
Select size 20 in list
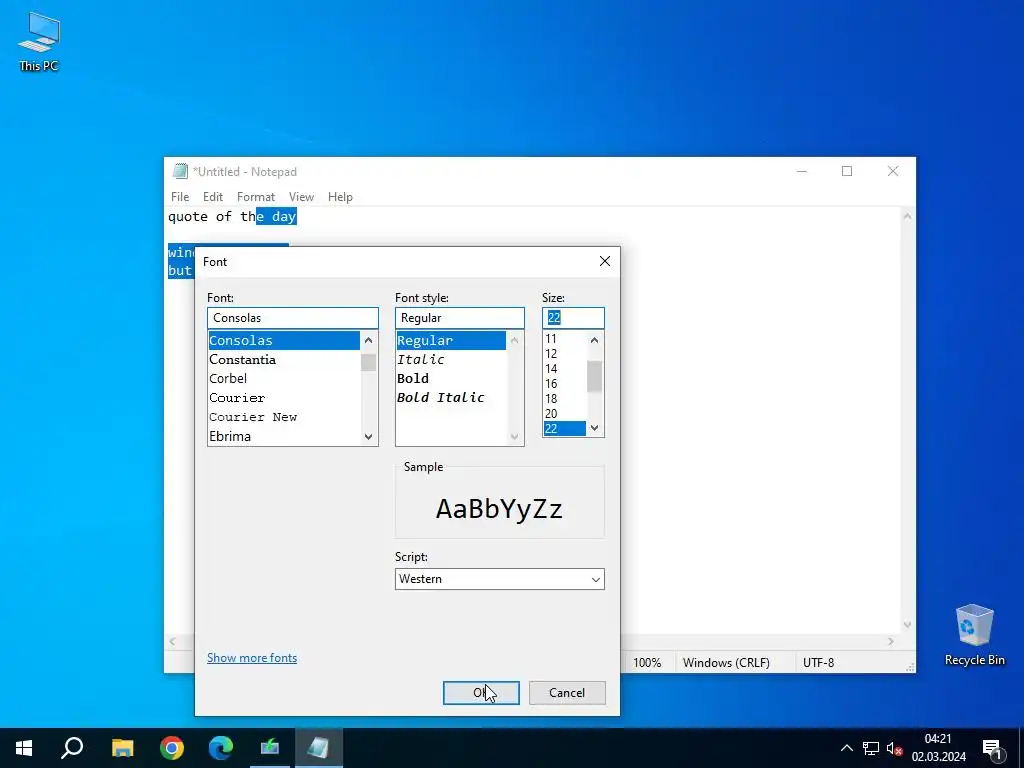point(564,413)
